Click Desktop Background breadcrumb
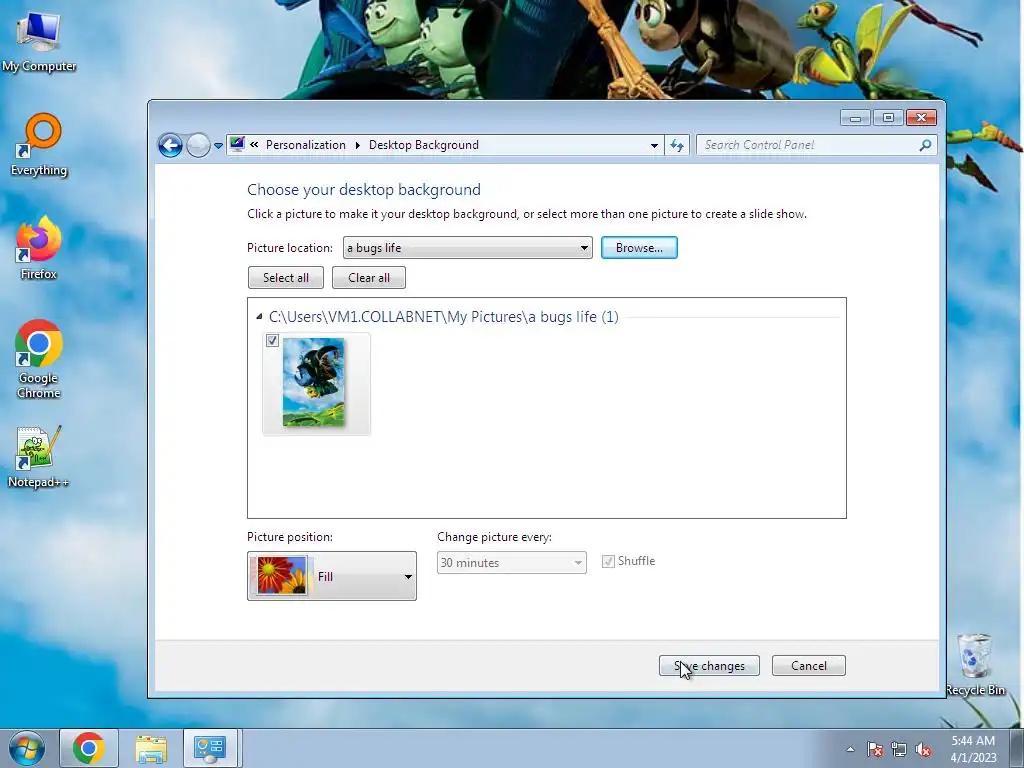Screen dimensions: 1024x768 point(424,145)
